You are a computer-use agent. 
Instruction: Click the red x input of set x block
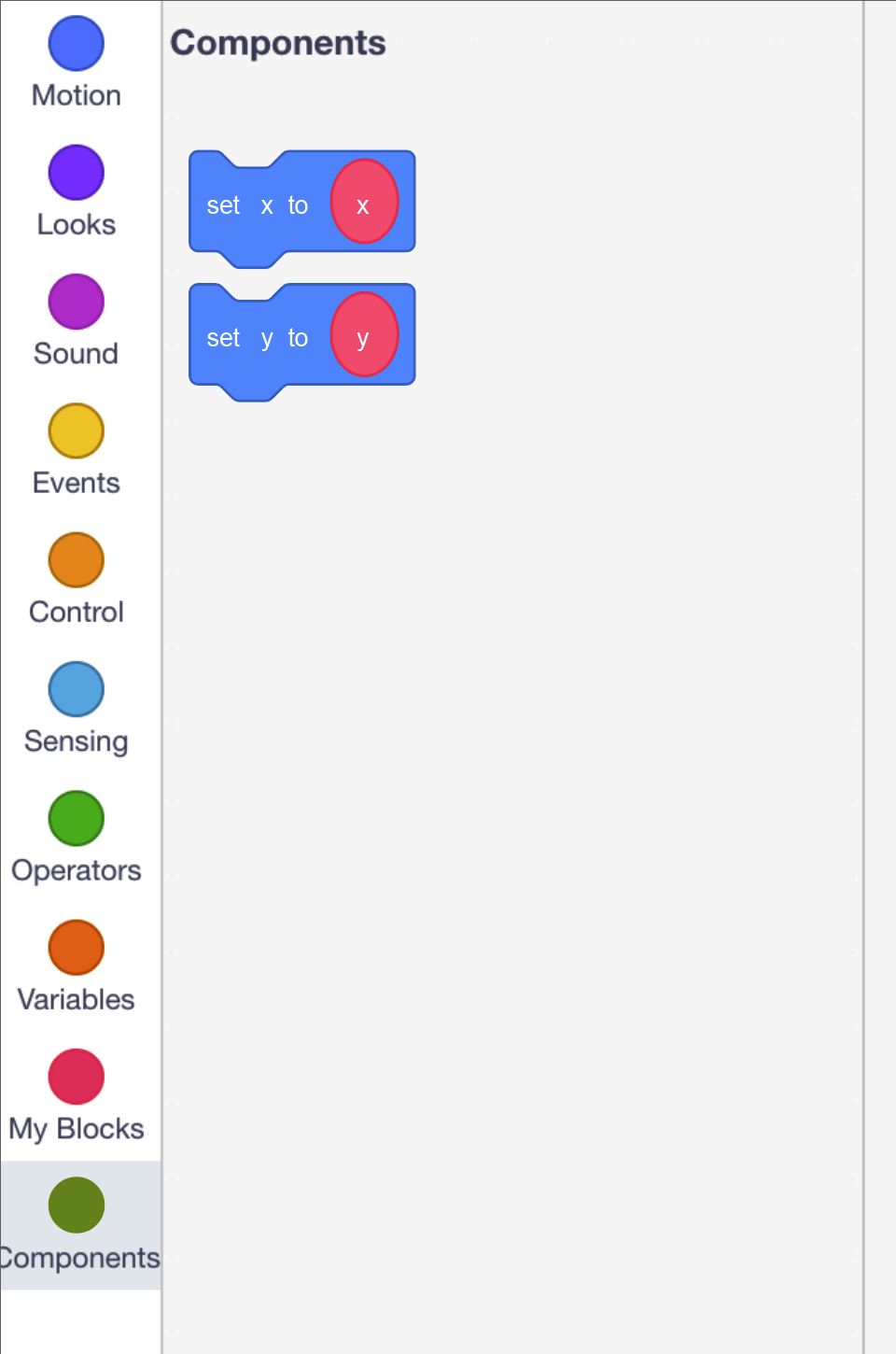click(x=364, y=202)
